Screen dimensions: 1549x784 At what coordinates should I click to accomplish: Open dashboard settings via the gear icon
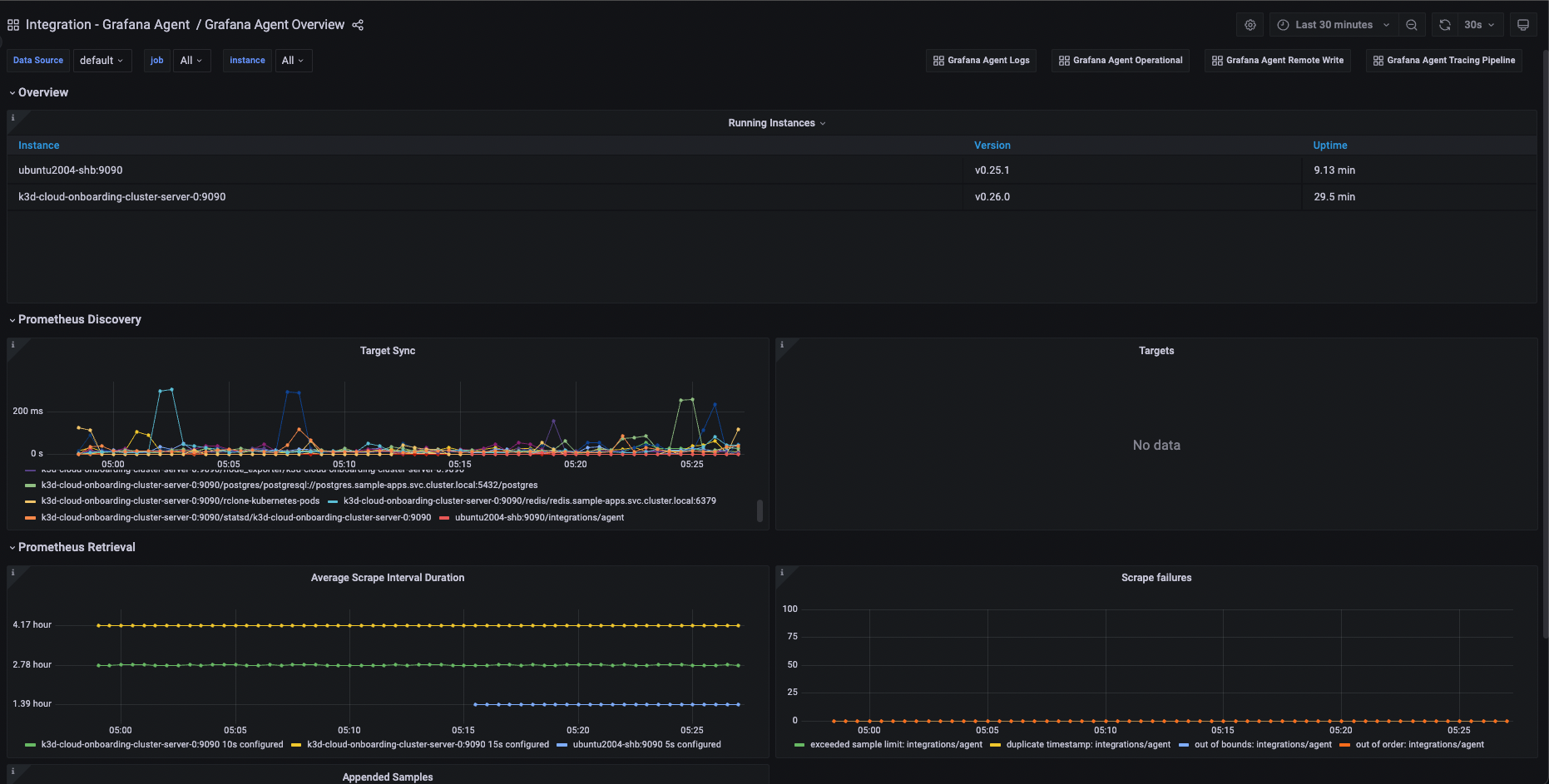1250,24
